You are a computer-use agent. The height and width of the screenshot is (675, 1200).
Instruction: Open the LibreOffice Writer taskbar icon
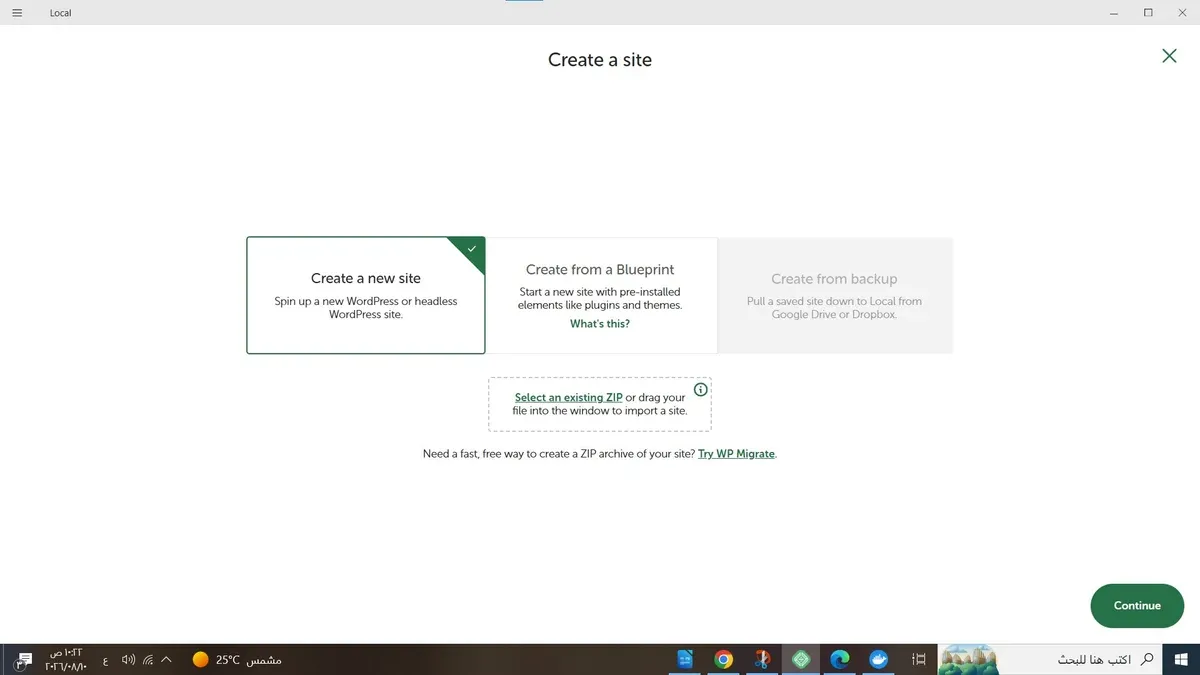pos(685,659)
